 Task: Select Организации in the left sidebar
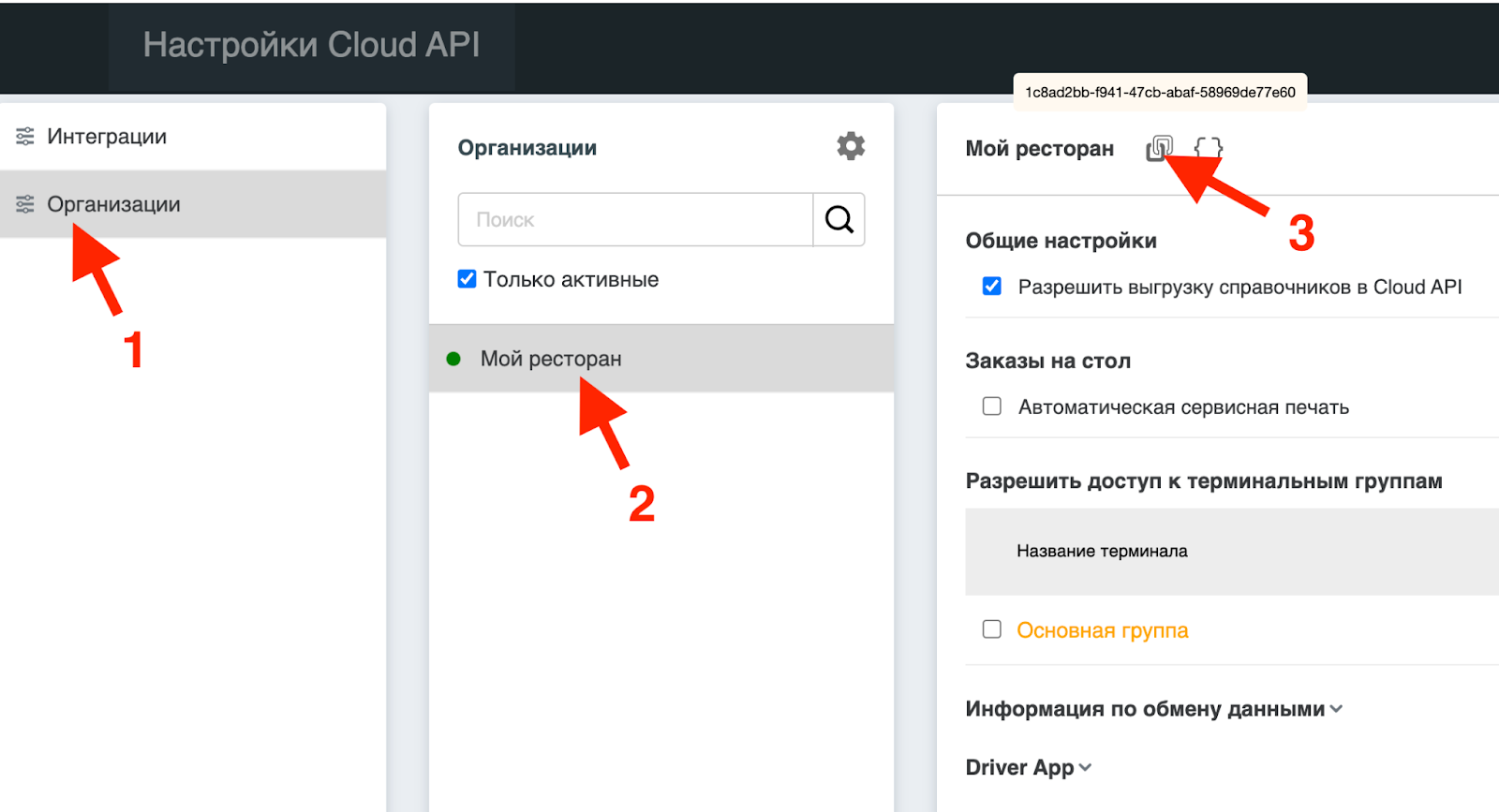[193, 204]
